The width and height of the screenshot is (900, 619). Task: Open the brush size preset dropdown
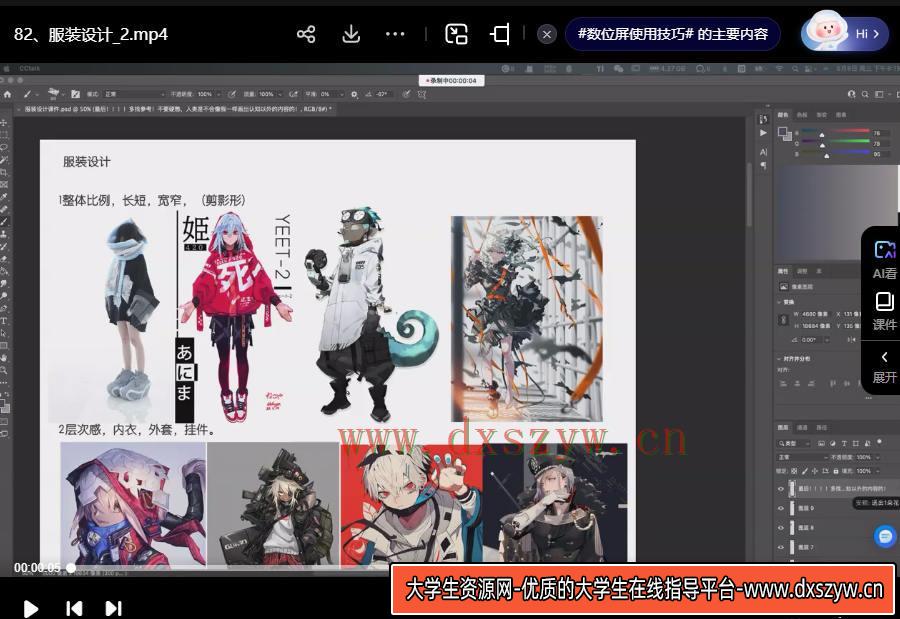coord(56,94)
